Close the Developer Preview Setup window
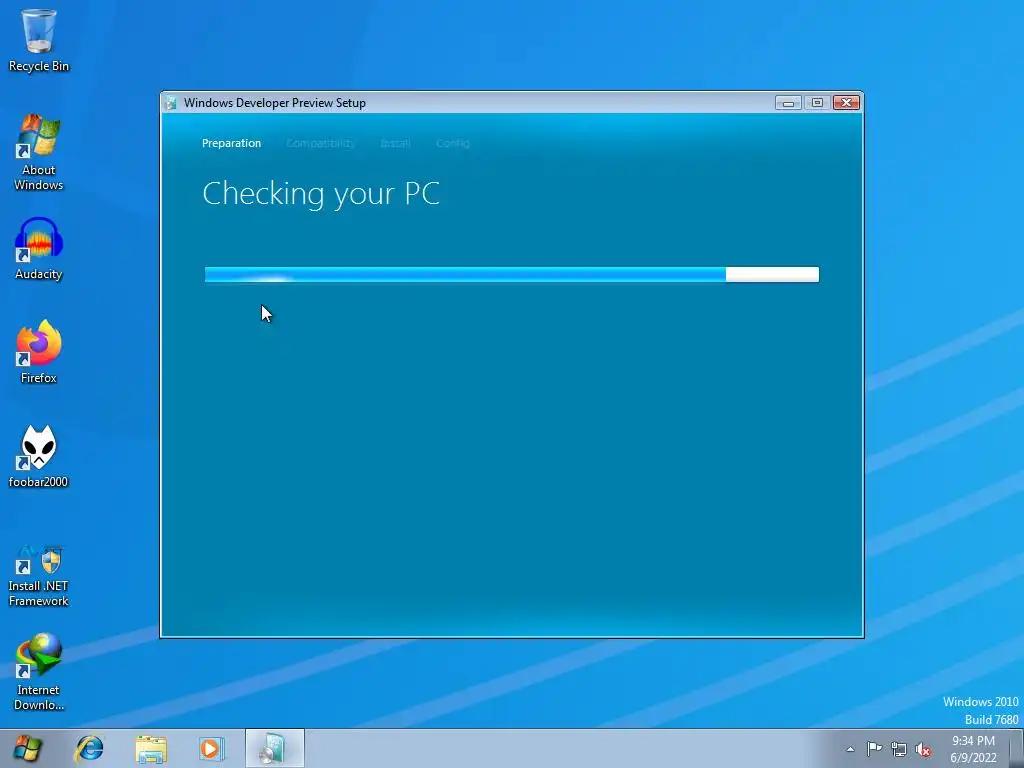The height and width of the screenshot is (768, 1024). 846,103
